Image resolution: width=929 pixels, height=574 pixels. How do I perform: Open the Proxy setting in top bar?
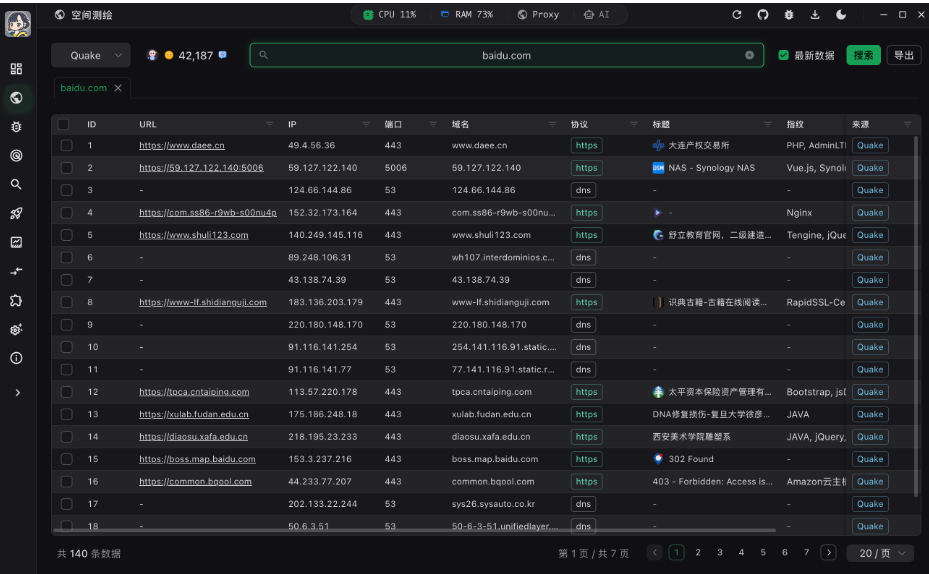(x=538, y=15)
